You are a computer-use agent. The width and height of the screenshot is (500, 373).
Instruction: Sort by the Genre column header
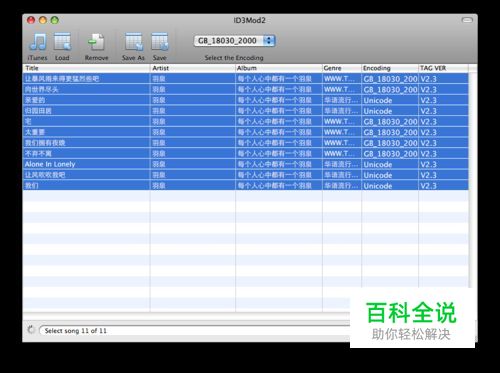point(342,68)
